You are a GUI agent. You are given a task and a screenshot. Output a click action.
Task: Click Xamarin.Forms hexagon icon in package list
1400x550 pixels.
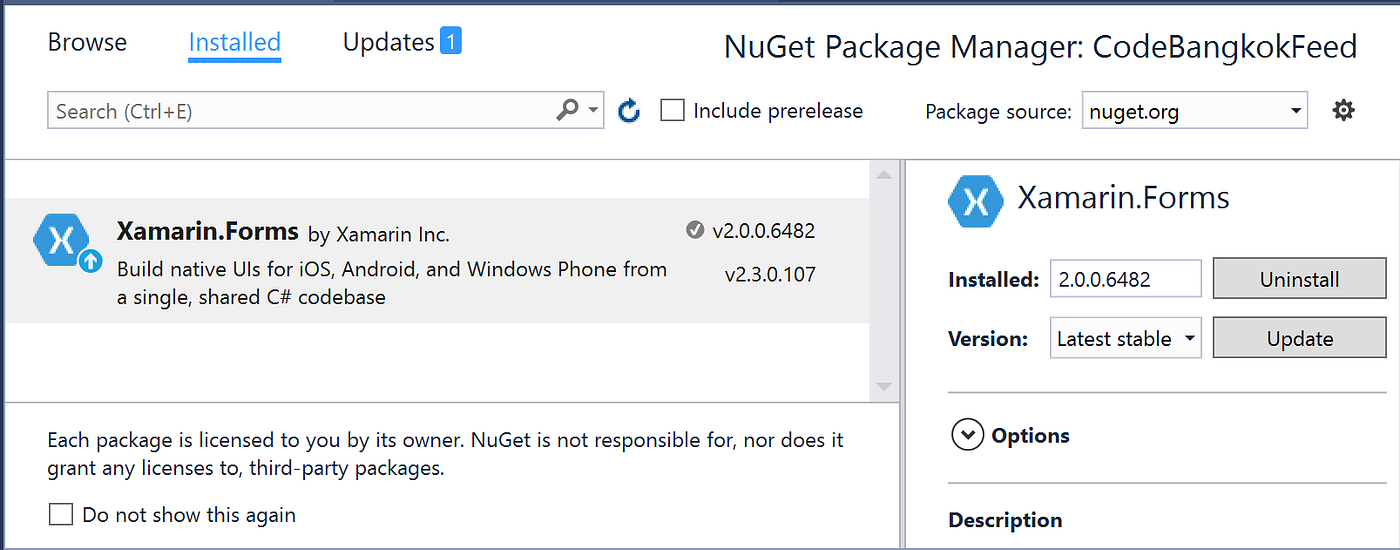click(x=62, y=240)
